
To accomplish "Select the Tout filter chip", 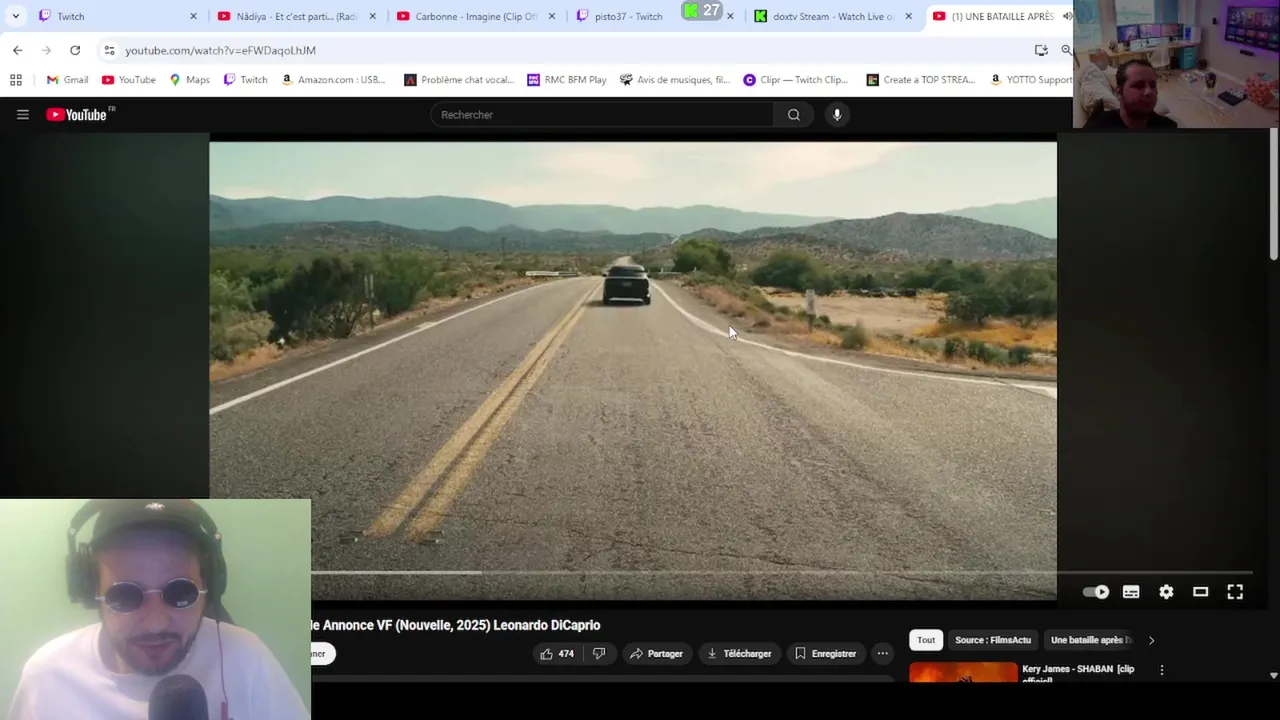I will tap(926, 640).
